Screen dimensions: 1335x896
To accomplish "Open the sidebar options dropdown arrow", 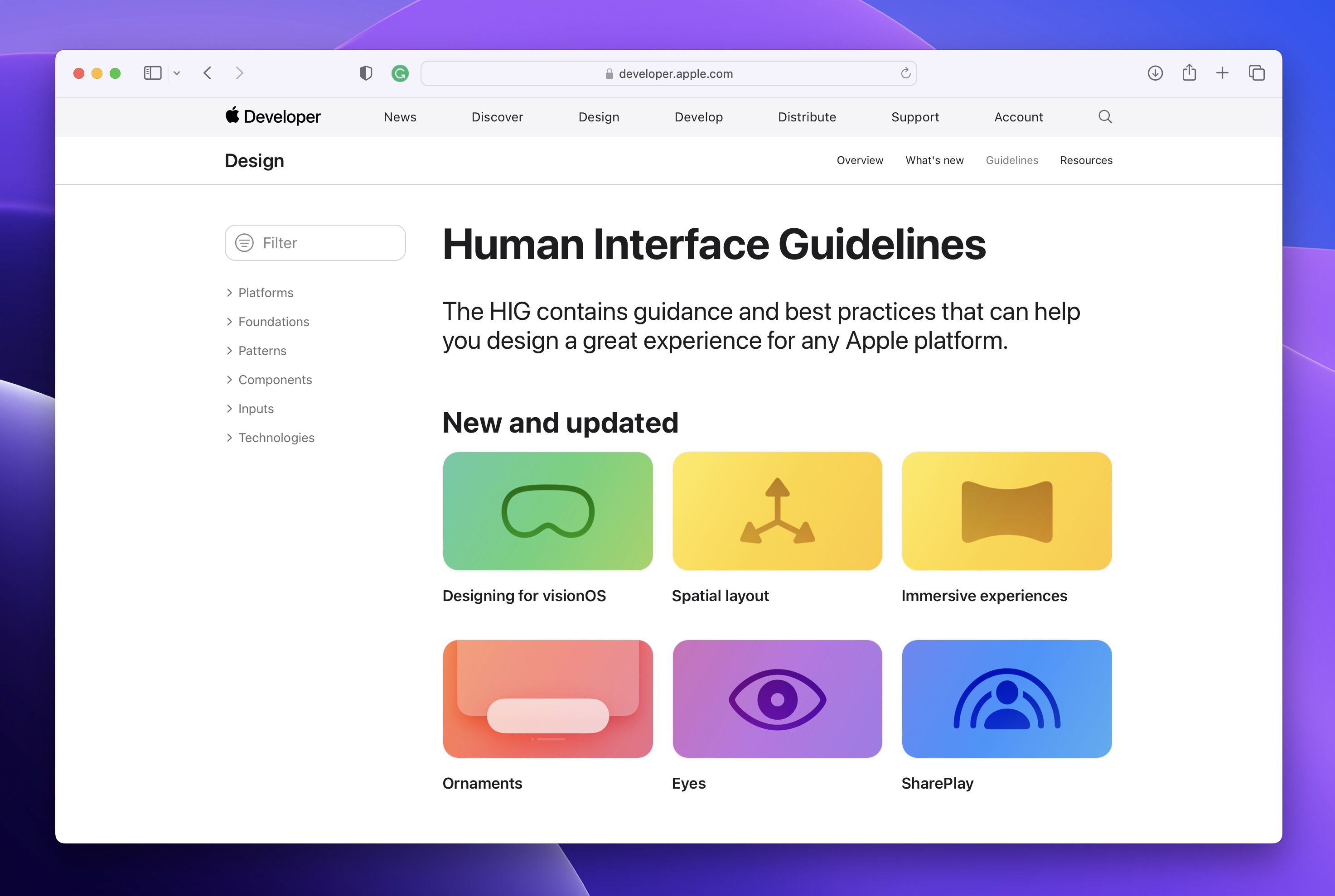I will tap(177, 73).
